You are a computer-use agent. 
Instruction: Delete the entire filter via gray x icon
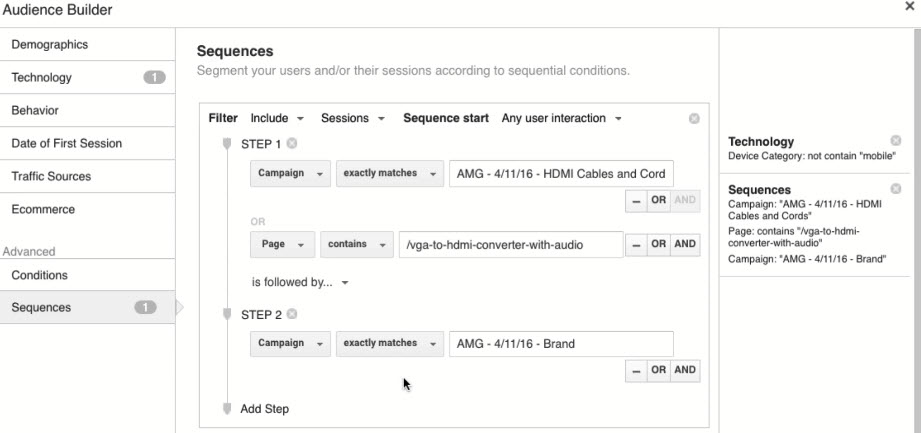(x=694, y=119)
